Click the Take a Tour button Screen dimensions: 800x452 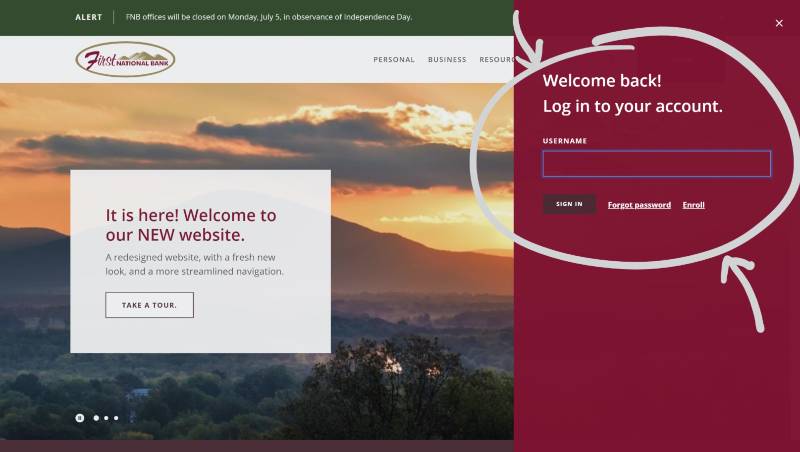(x=149, y=305)
